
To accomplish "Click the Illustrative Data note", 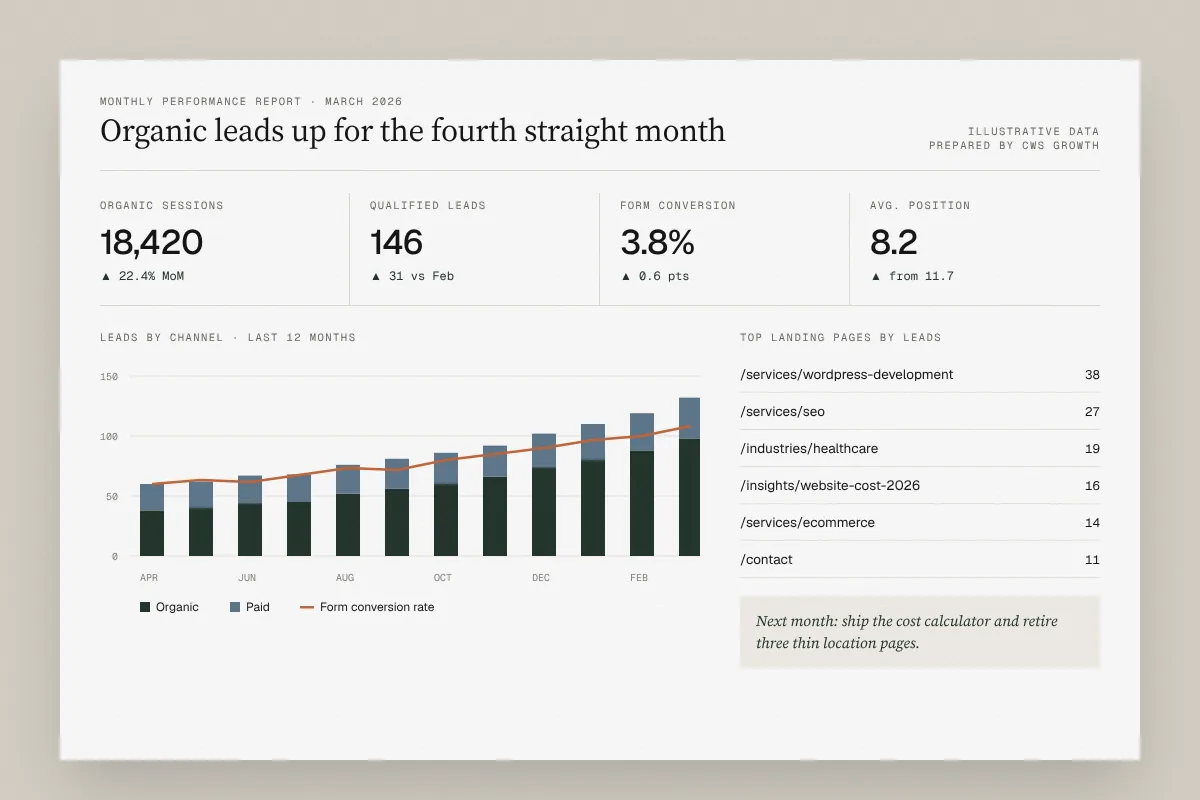I will pos(1033,131).
